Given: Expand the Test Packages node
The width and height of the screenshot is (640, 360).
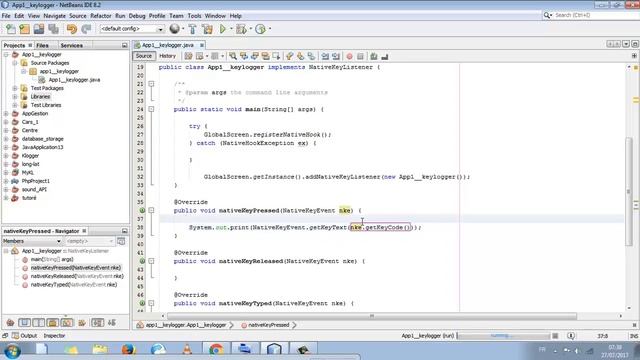Looking at the screenshot, I should coord(15,88).
